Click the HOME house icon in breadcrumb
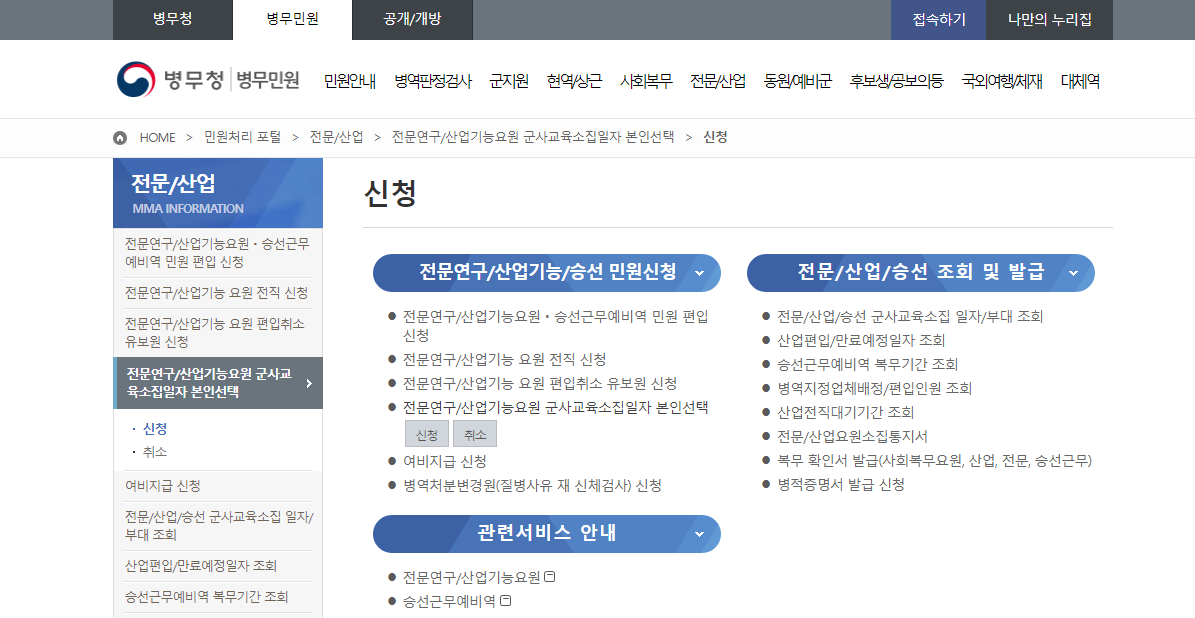Viewport: 1195px width, 618px height. tap(119, 137)
